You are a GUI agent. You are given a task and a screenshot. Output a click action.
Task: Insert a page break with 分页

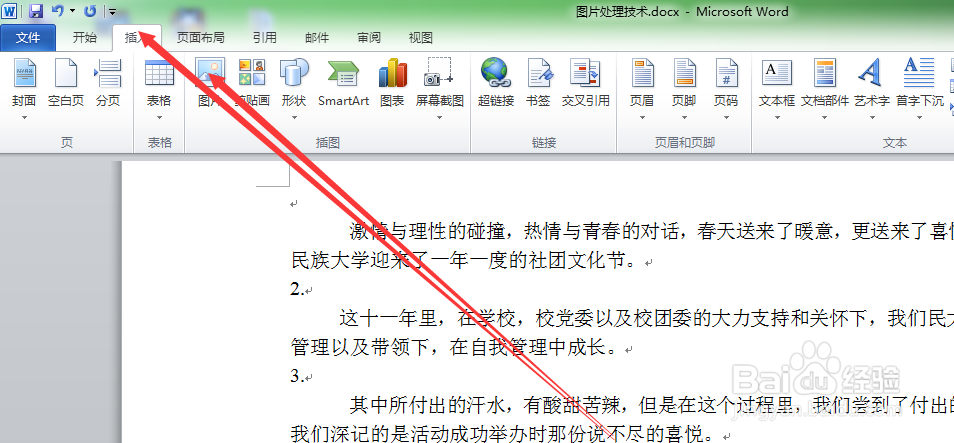click(108, 82)
